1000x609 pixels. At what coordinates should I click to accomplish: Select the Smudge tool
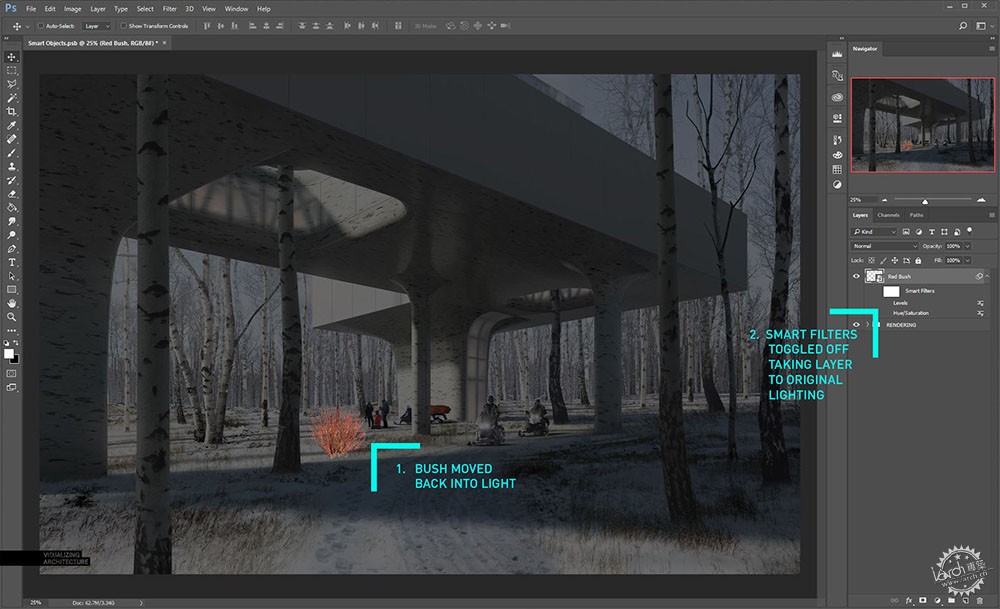pyautogui.click(x=11, y=221)
